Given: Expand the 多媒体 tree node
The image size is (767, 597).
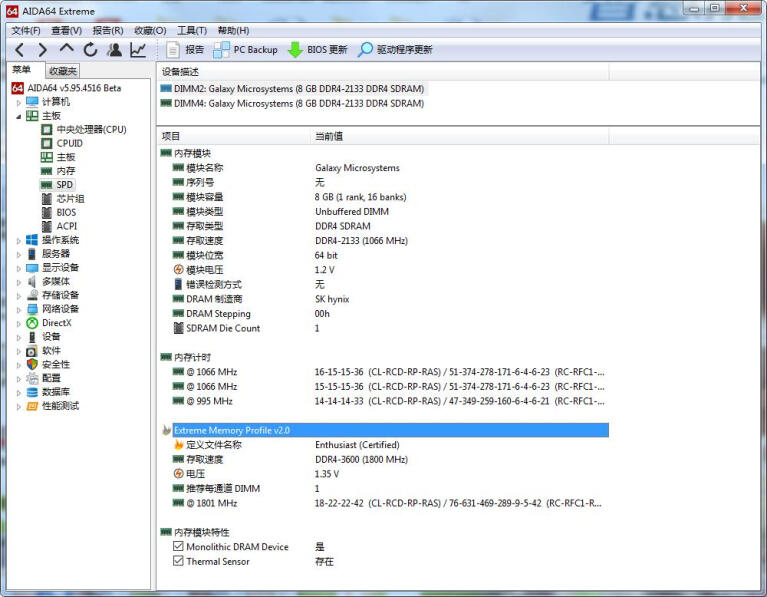Looking at the screenshot, I should click(19, 282).
